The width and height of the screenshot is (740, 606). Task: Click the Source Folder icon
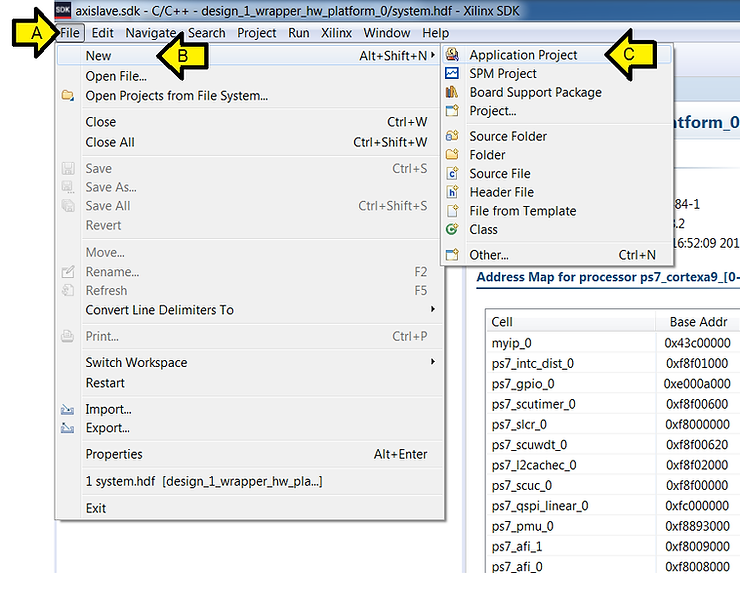452,136
